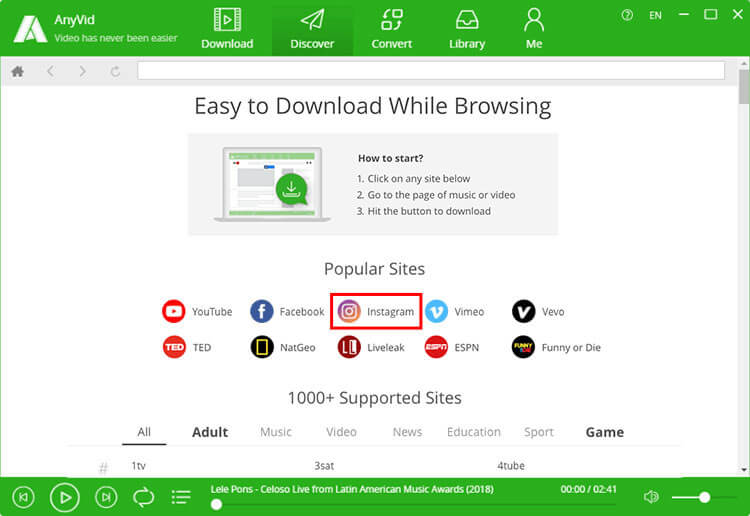Reload the current page
Image resolution: width=750 pixels, height=516 pixels.
click(x=115, y=72)
